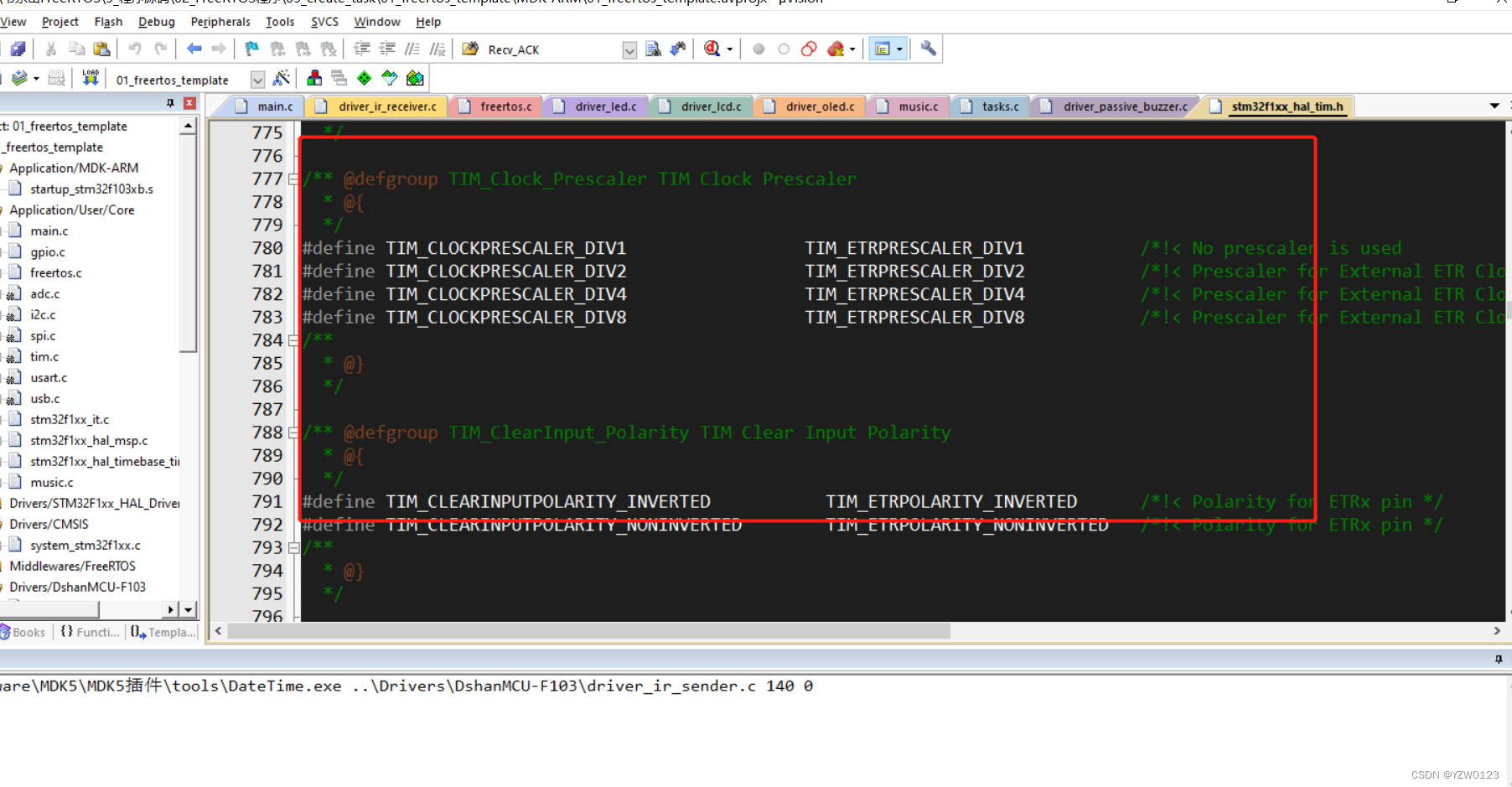Indent selected text icon
This screenshot has width=1512, height=787.
click(362, 49)
